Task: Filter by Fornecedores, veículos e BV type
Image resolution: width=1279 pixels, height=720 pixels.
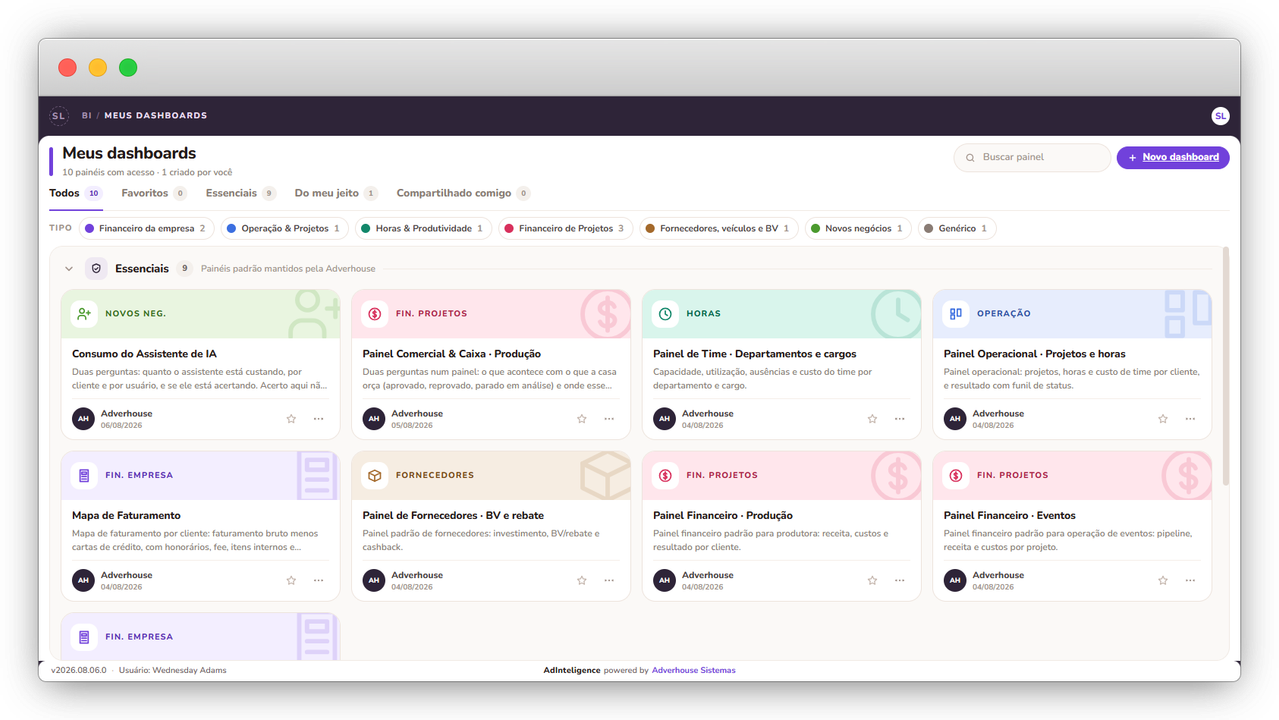Action: (718, 229)
